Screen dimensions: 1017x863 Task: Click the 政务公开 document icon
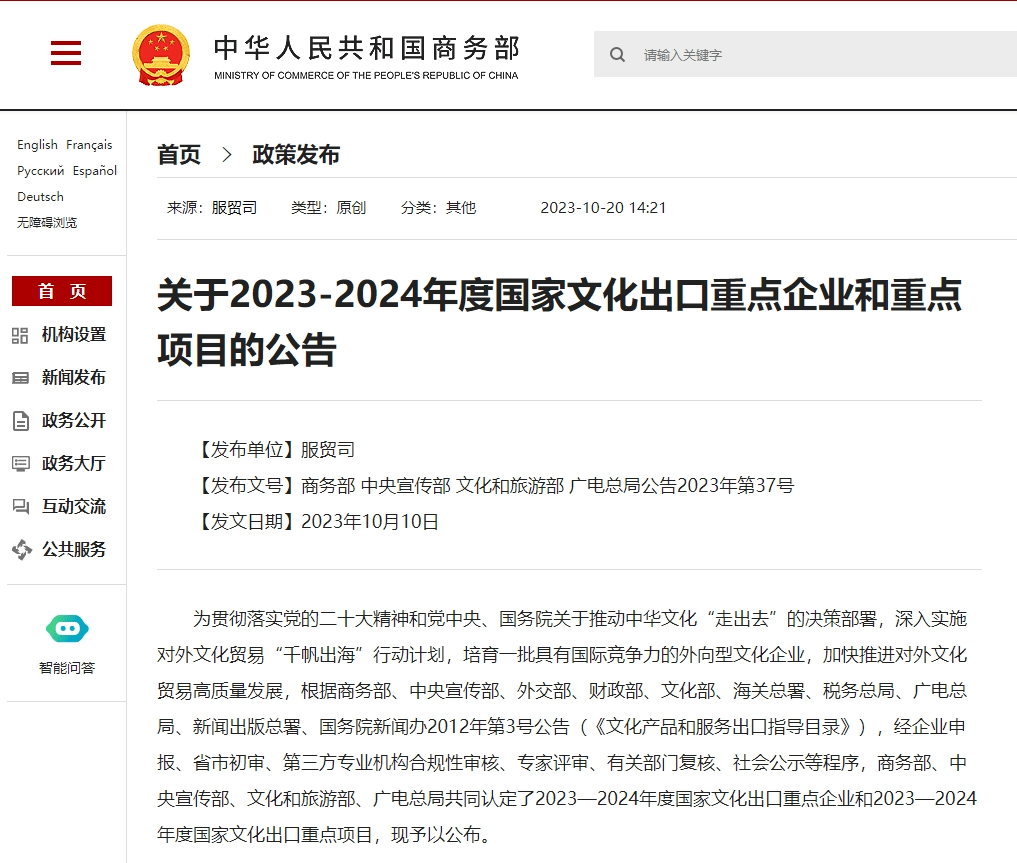point(21,421)
